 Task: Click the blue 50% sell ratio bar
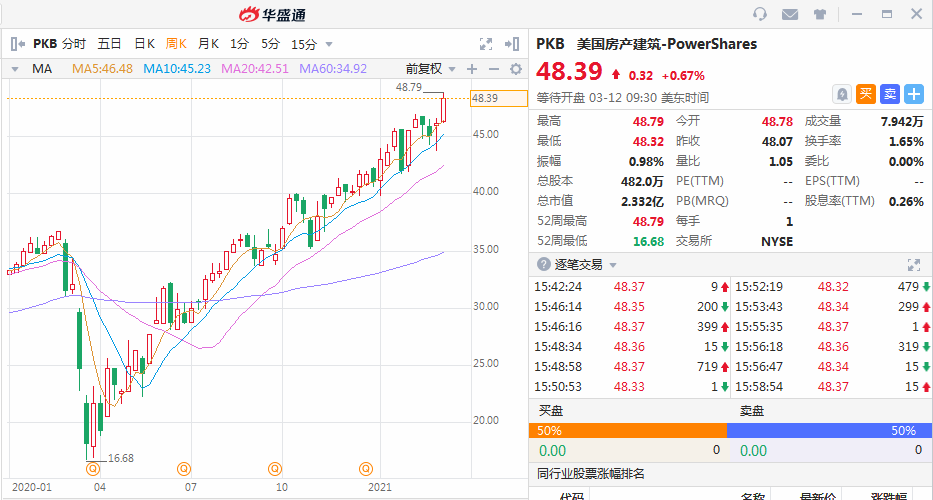(829, 430)
